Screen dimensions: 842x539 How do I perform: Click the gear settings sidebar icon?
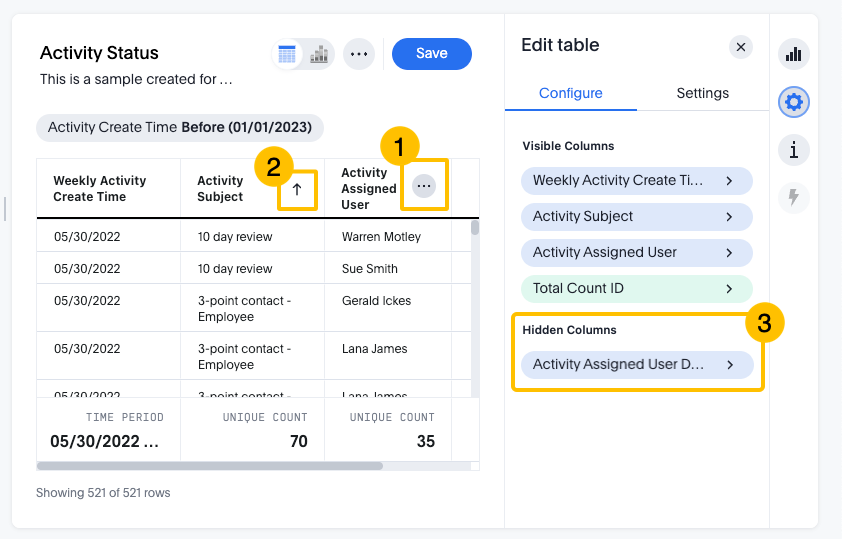pyautogui.click(x=794, y=102)
